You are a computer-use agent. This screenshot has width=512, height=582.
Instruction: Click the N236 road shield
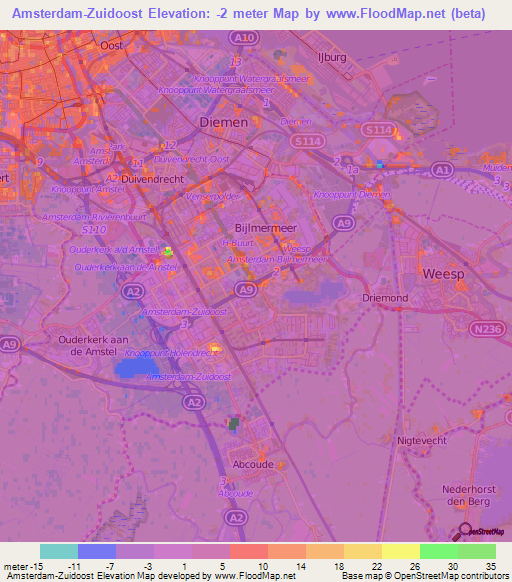pyautogui.click(x=487, y=329)
